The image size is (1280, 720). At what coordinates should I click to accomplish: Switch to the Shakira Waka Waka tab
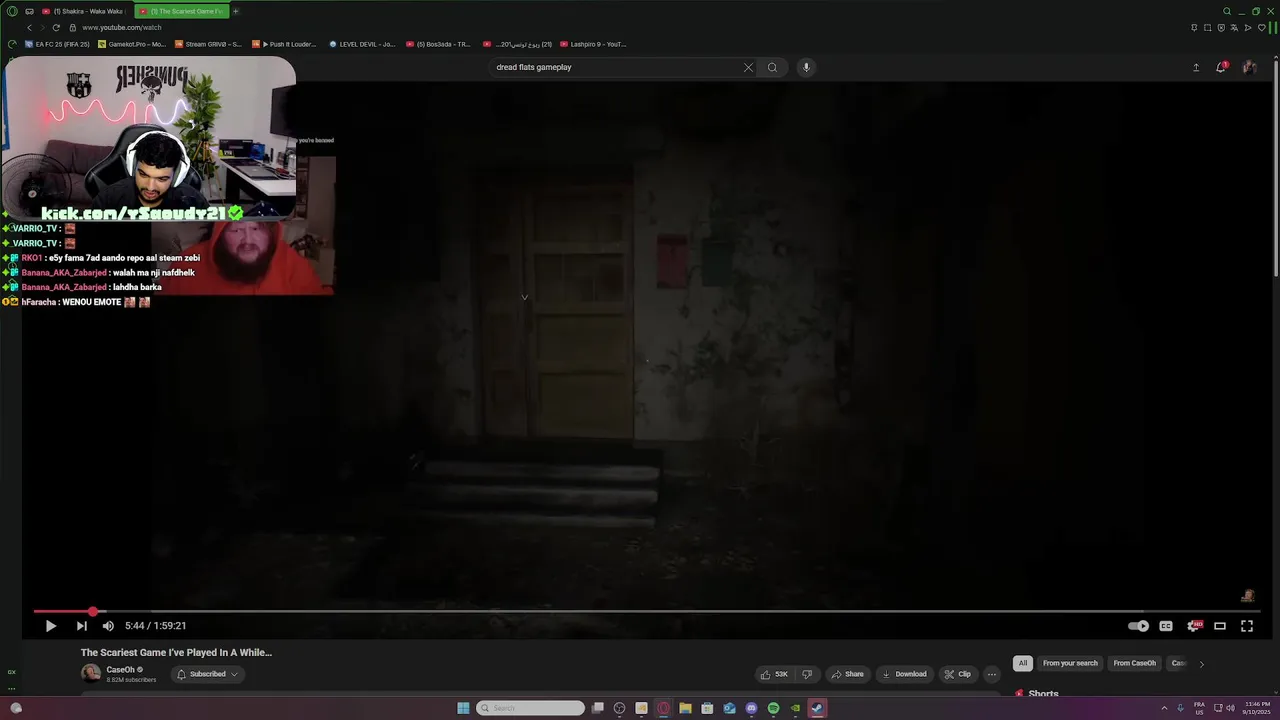[x=84, y=11]
